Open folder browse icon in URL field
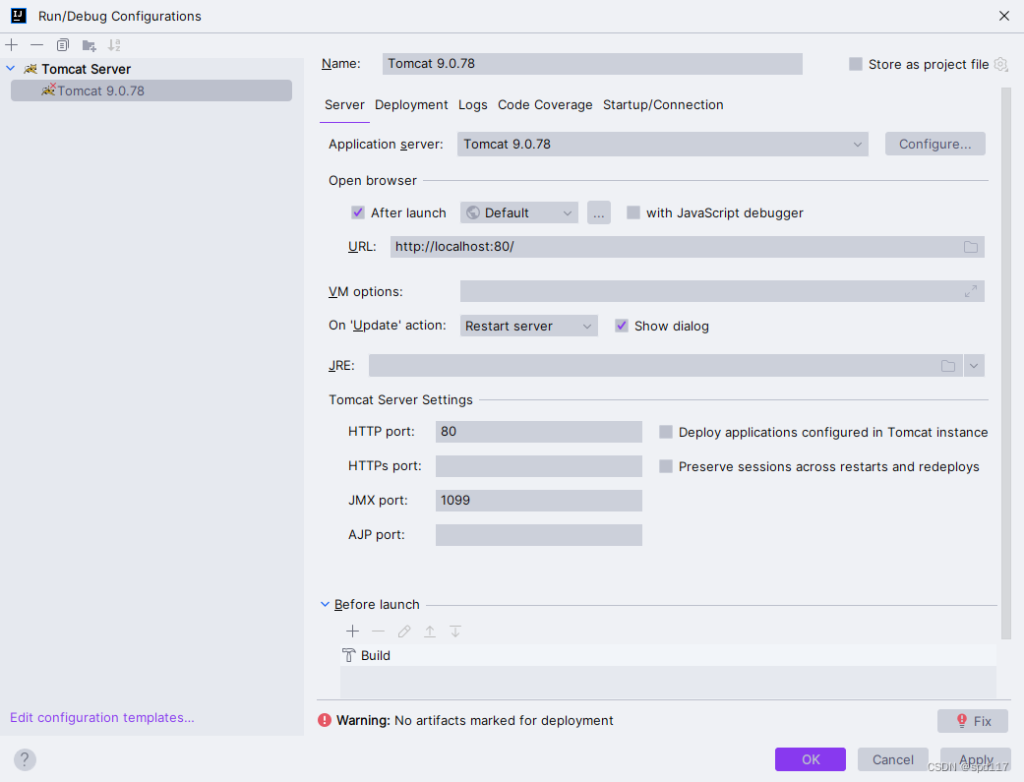This screenshot has height=782, width=1024. pos(970,247)
